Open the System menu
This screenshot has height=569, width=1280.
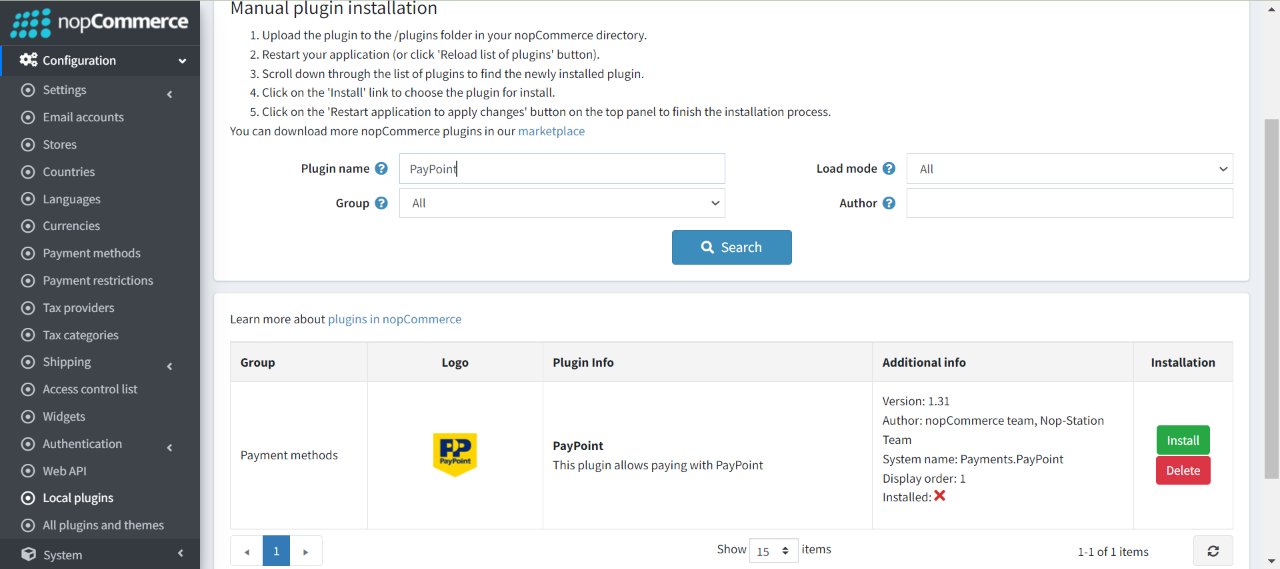[x=62, y=555]
